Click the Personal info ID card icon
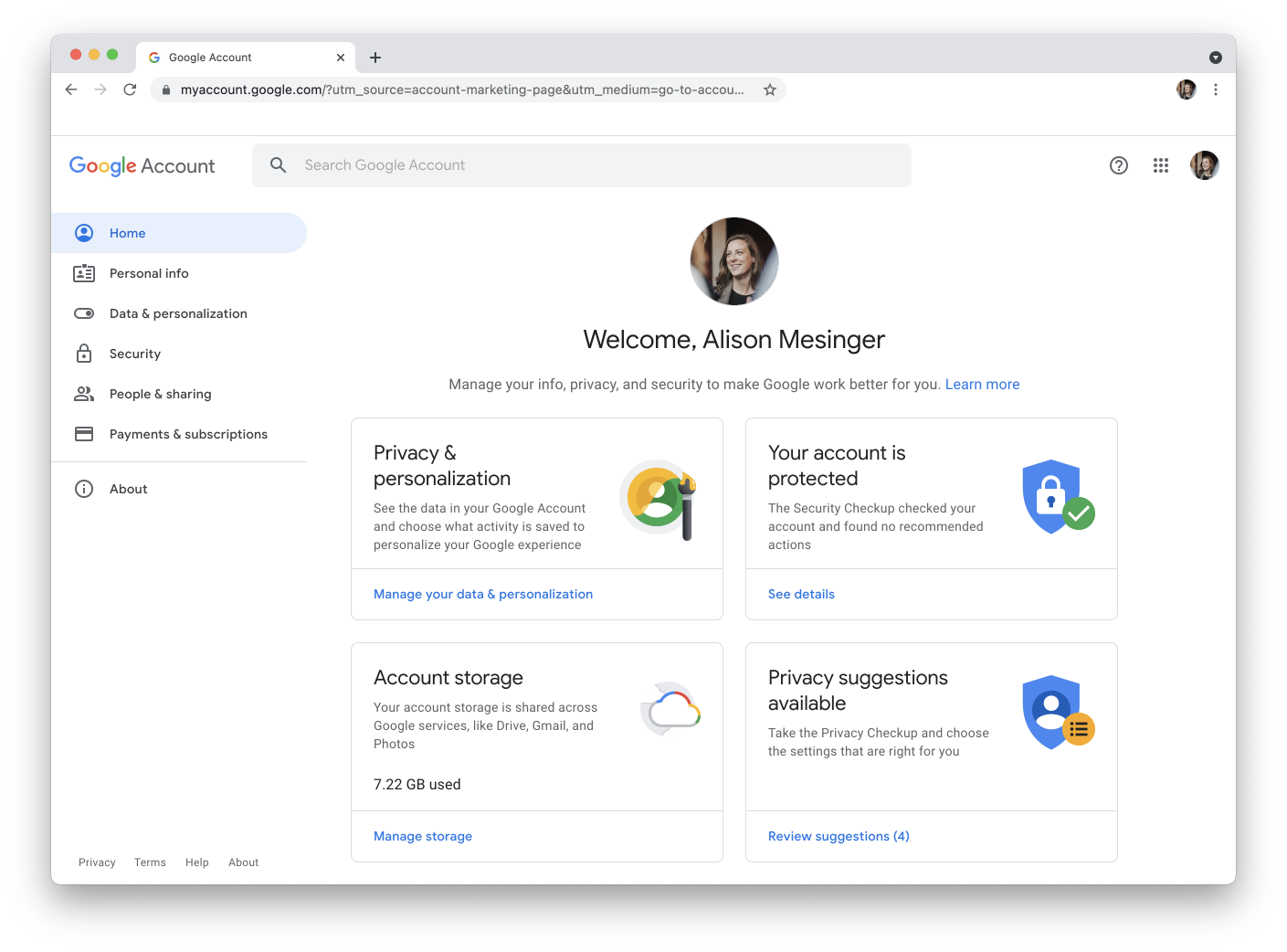 tap(84, 273)
